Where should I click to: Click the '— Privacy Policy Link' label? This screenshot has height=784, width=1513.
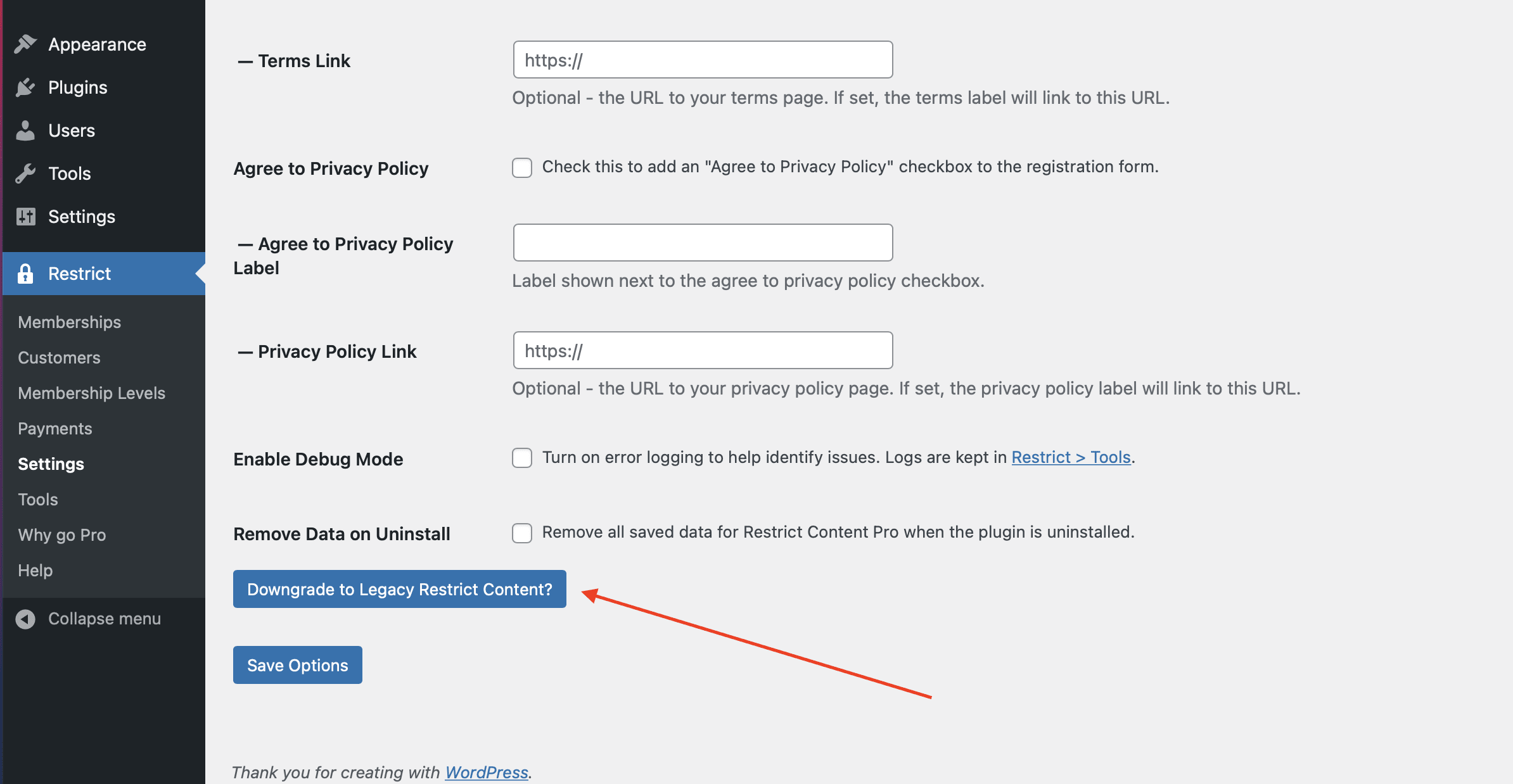coord(327,351)
